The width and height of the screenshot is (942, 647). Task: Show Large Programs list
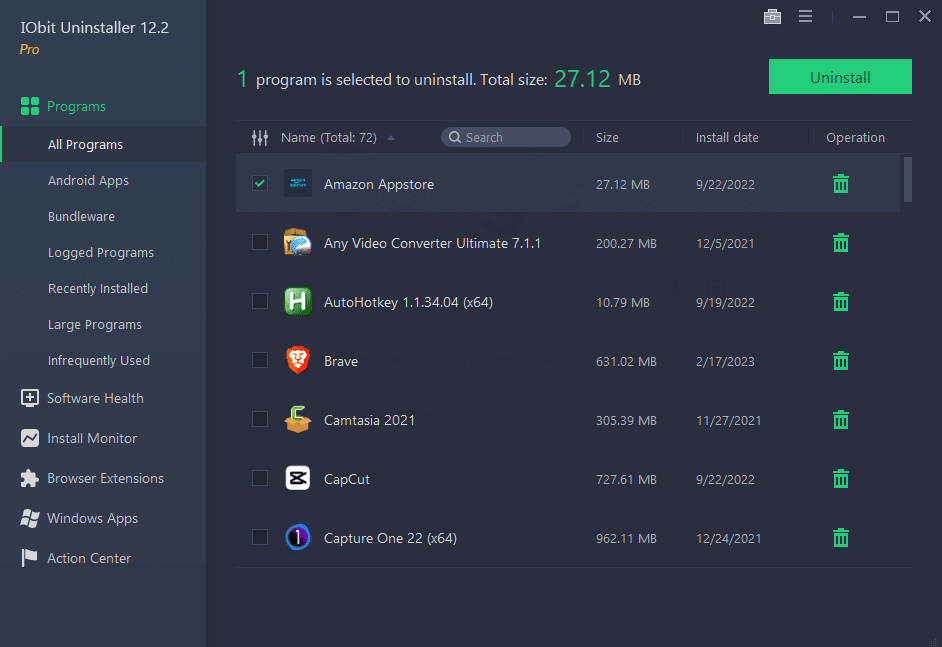[x=95, y=325]
